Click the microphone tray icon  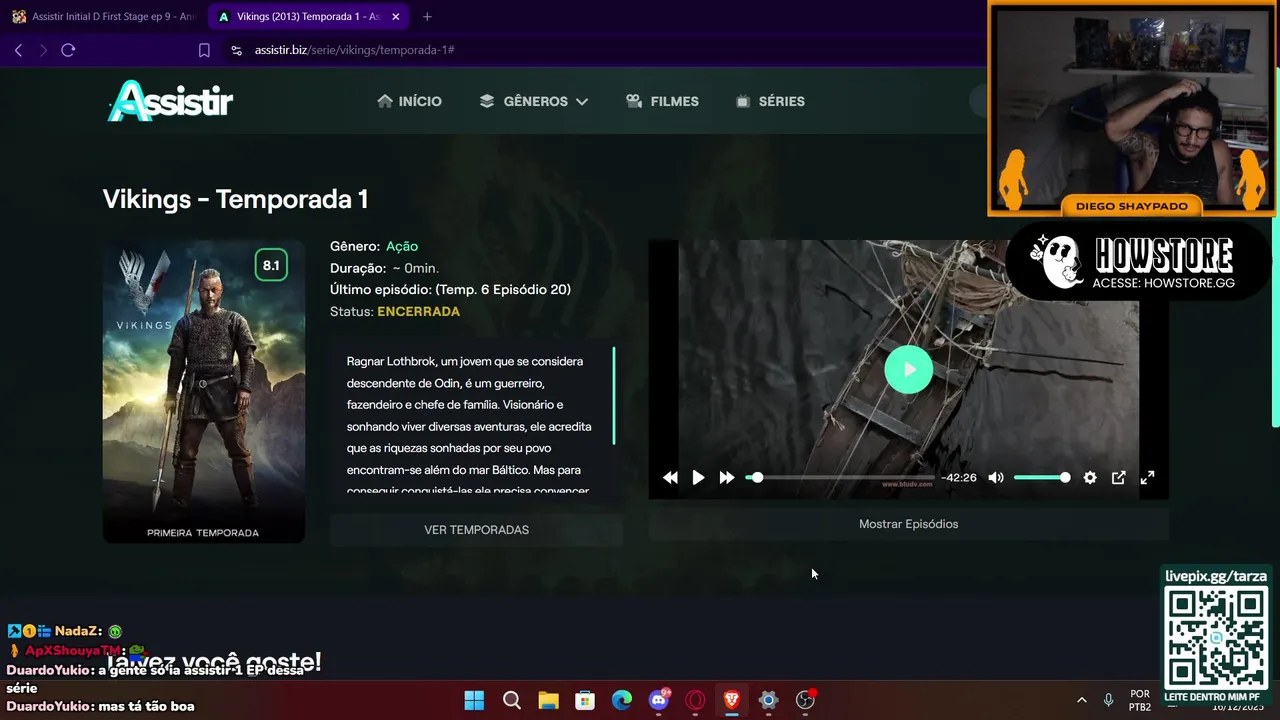pos(1108,700)
